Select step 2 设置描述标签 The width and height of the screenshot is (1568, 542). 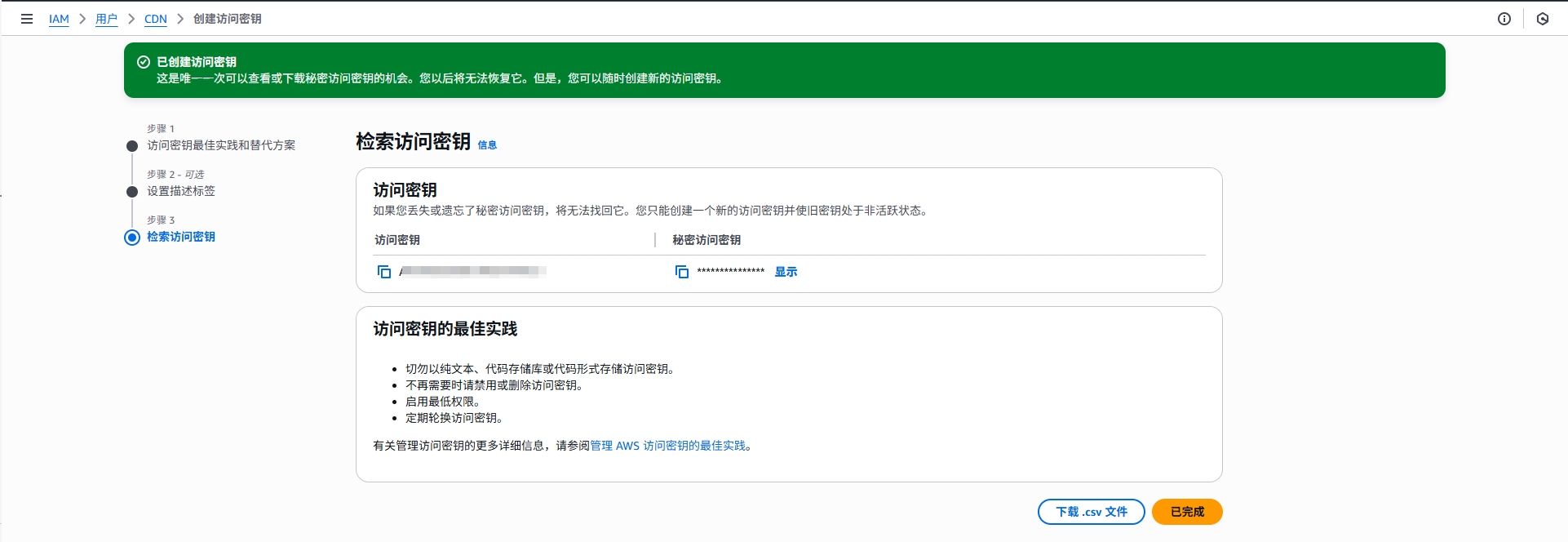point(181,191)
